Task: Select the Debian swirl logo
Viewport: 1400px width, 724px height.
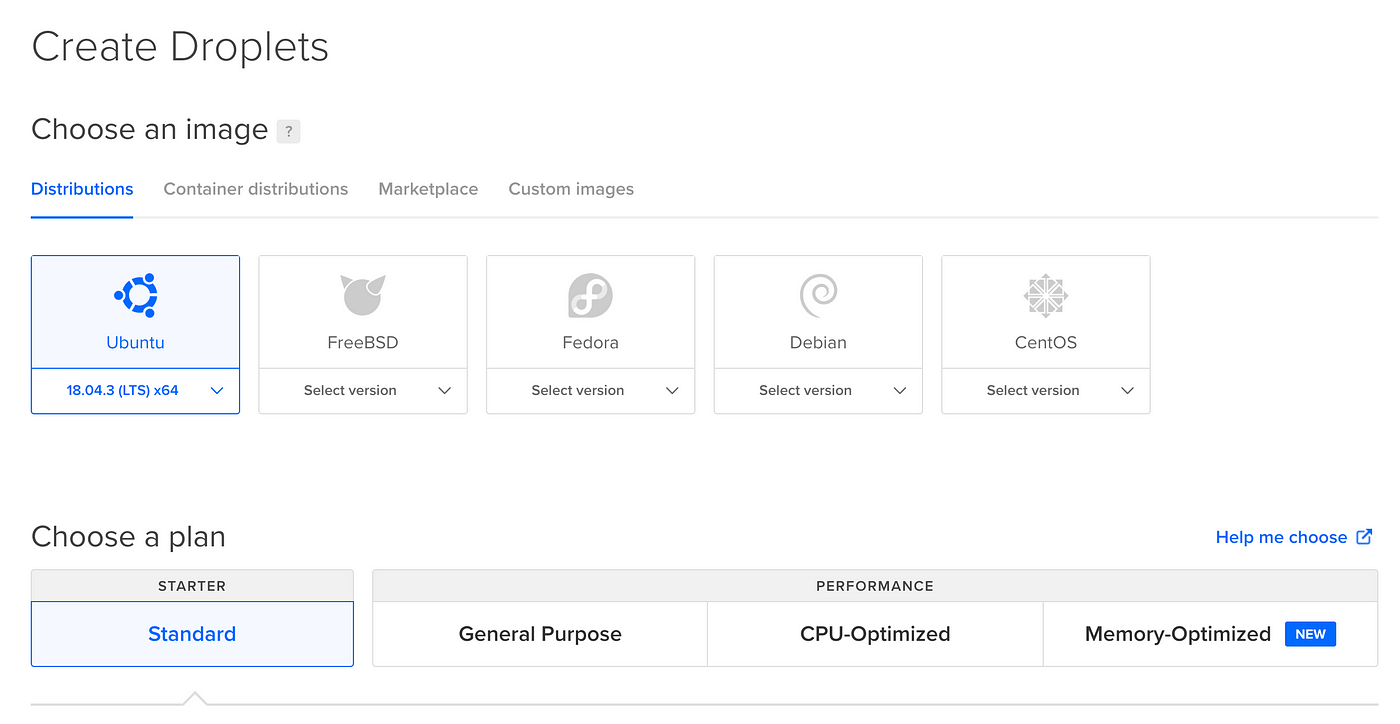Action: pyautogui.click(x=818, y=296)
